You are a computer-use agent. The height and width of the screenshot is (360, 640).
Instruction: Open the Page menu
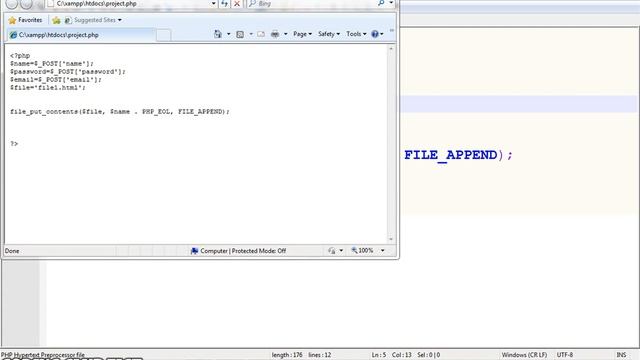point(302,34)
